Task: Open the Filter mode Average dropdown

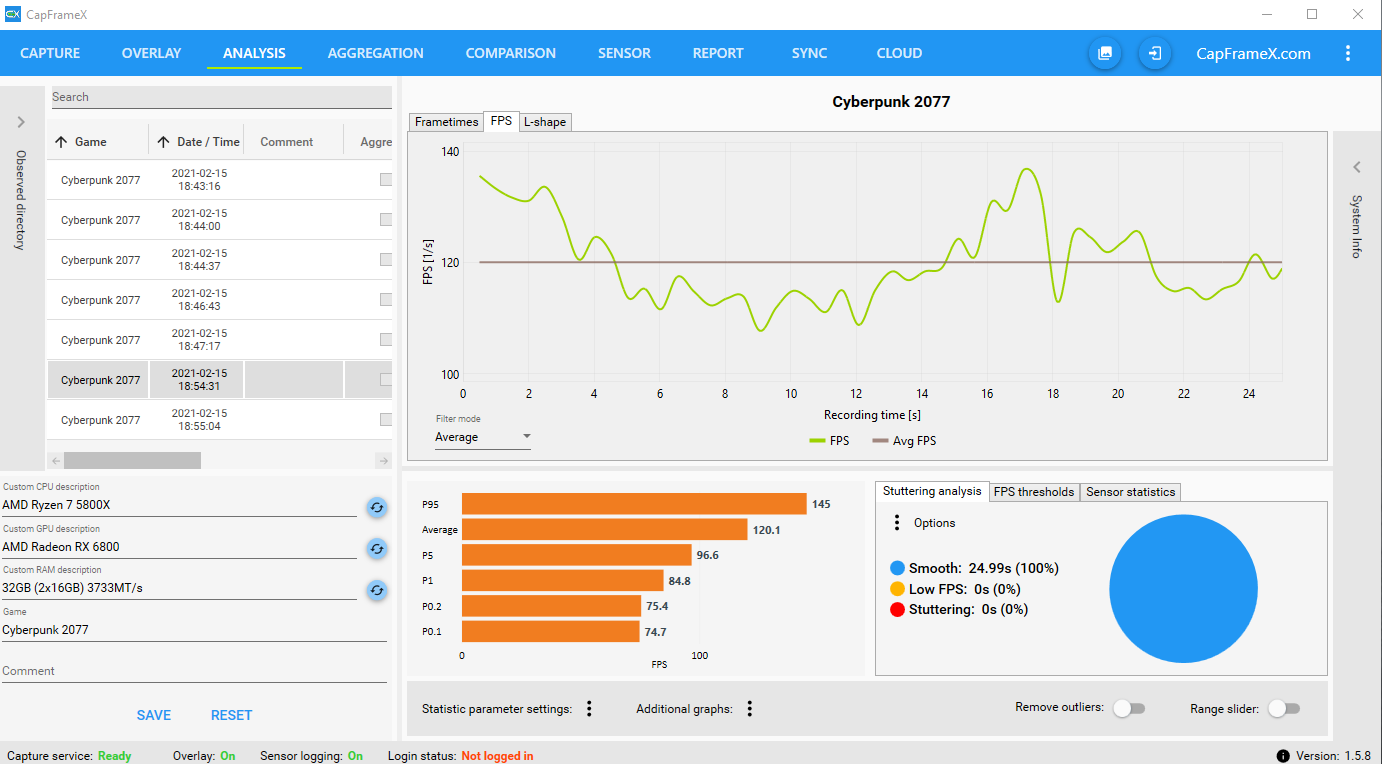Action: 483,437
